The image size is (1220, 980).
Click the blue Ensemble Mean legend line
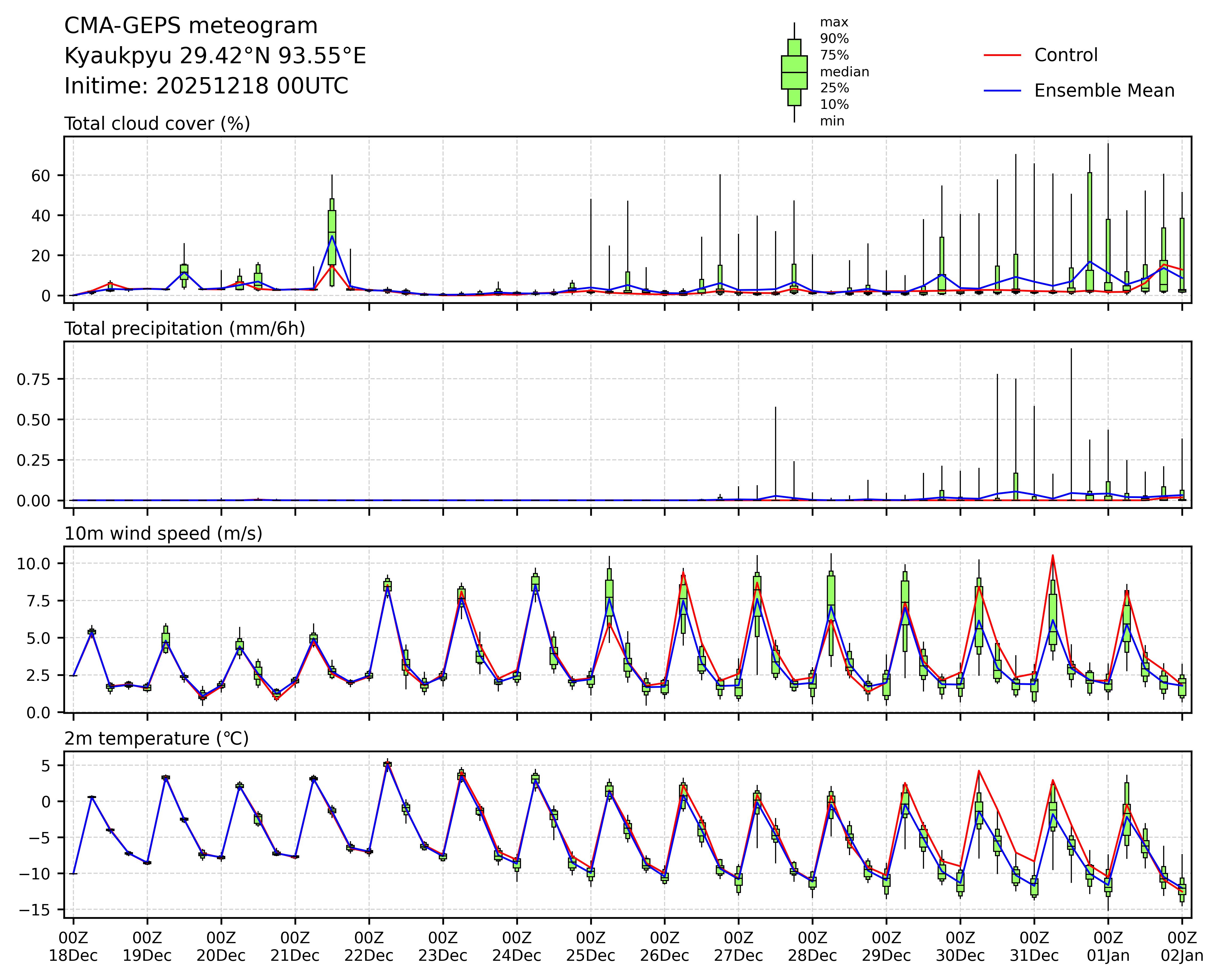pyautogui.click(x=1002, y=91)
